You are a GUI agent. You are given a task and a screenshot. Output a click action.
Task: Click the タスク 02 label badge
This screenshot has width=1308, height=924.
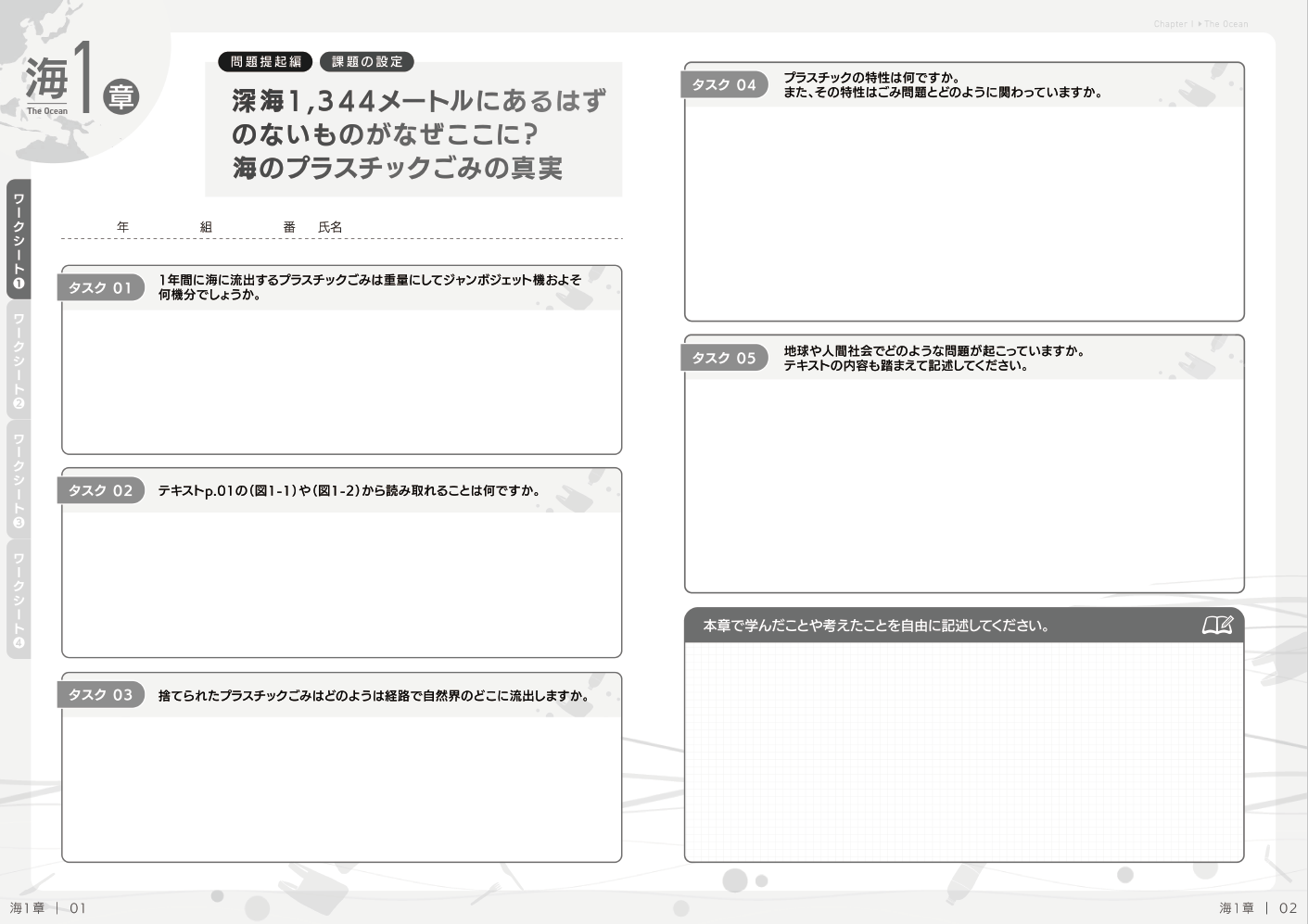101,490
